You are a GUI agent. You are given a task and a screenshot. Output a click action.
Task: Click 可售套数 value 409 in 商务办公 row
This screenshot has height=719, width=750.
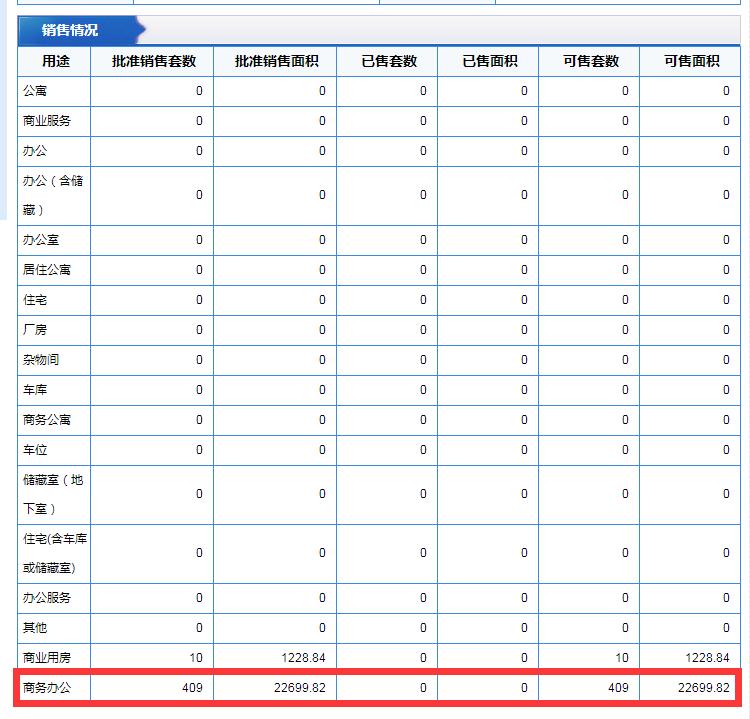pyautogui.click(x=618, y=688)
